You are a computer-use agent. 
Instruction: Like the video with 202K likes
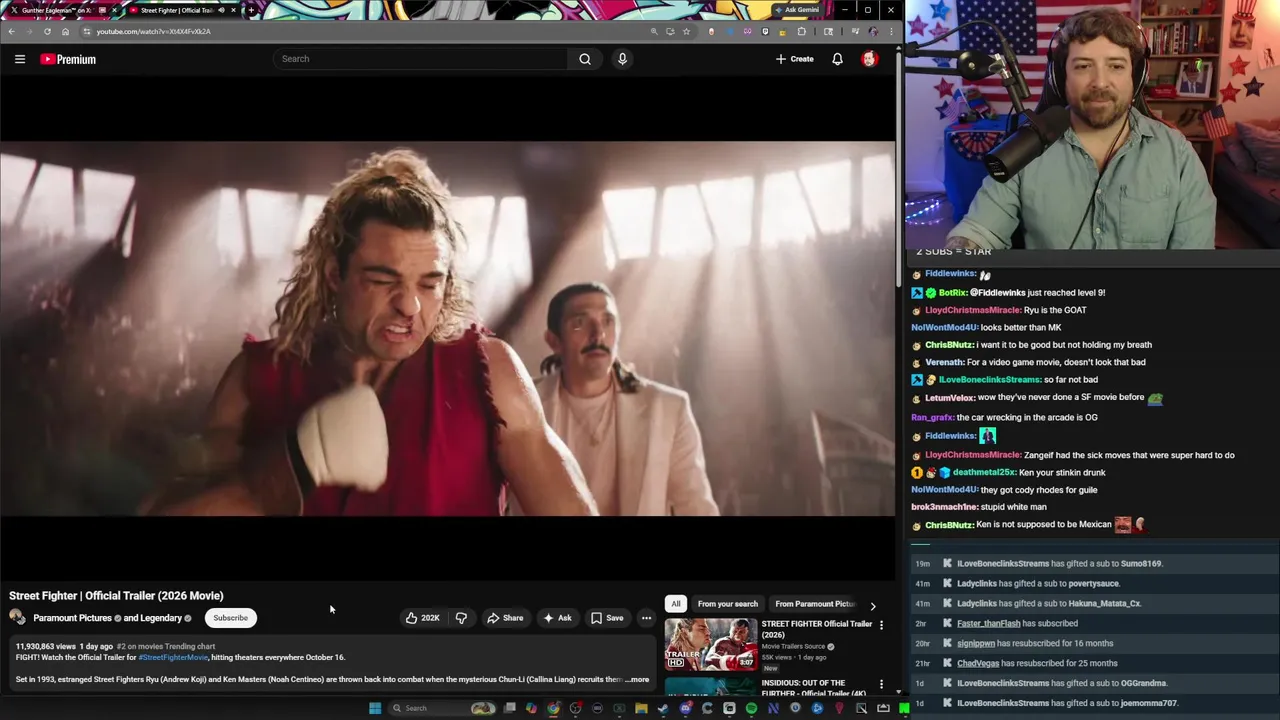coord(422,618)
